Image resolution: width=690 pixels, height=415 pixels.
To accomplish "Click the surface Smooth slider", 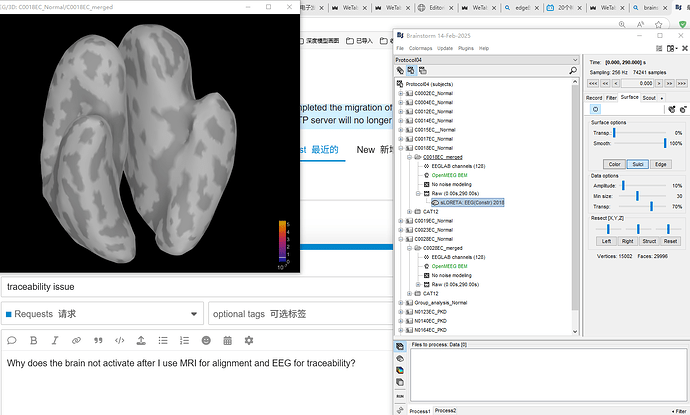I will tap(640, 143).
